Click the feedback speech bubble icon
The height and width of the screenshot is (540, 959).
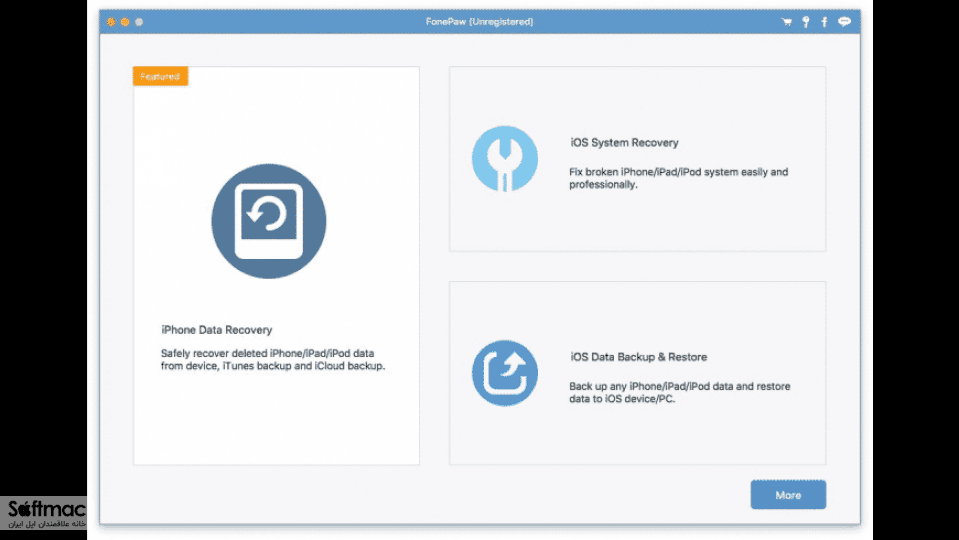pos(844,22)
